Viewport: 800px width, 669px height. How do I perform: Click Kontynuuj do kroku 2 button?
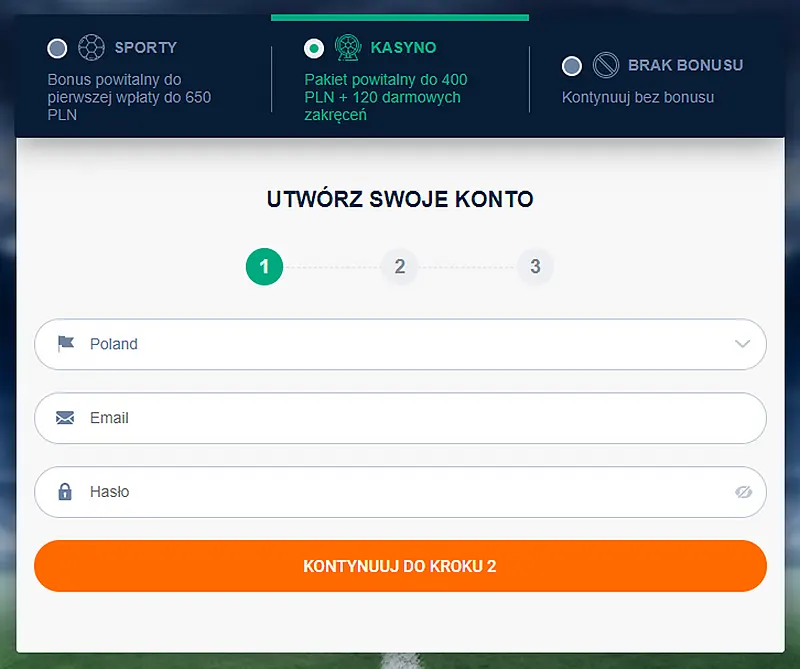click(400, 566)
